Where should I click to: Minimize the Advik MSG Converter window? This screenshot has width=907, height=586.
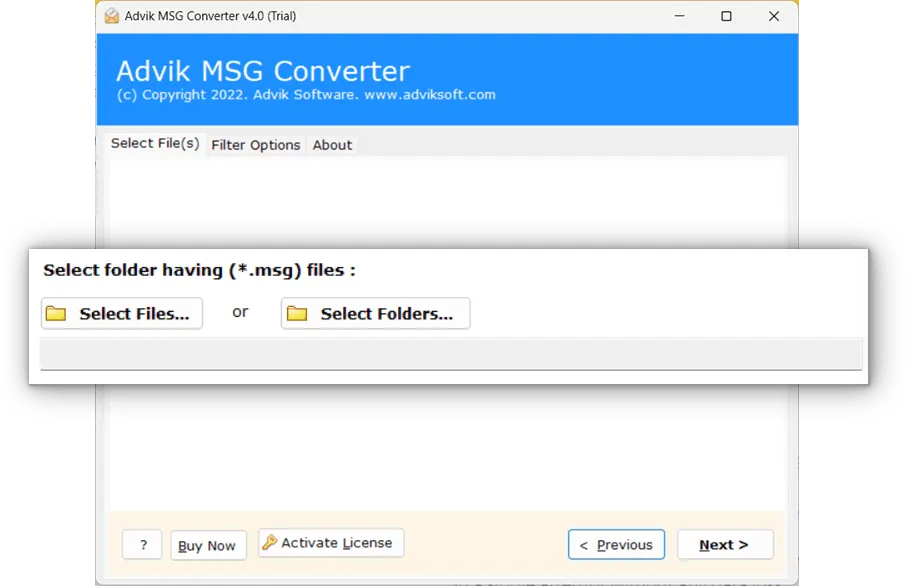pyautogui.click(x=680, y=16)
